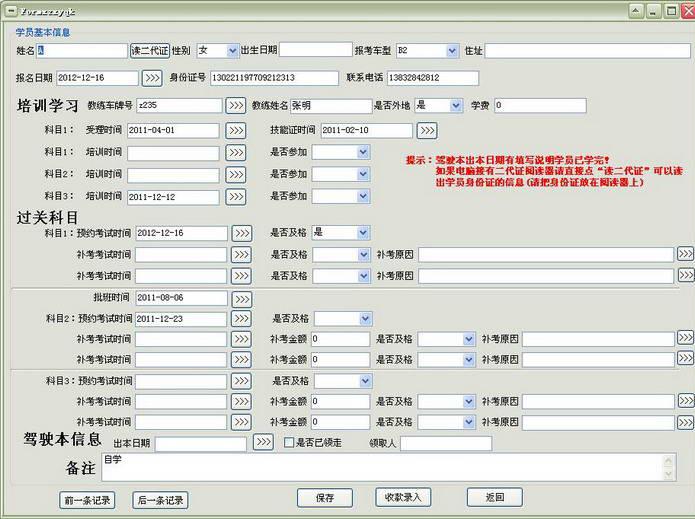The width and height of the screenshot is (695, 519).
Task: Click the 学费 input field
Action: (x=540, y=105)
